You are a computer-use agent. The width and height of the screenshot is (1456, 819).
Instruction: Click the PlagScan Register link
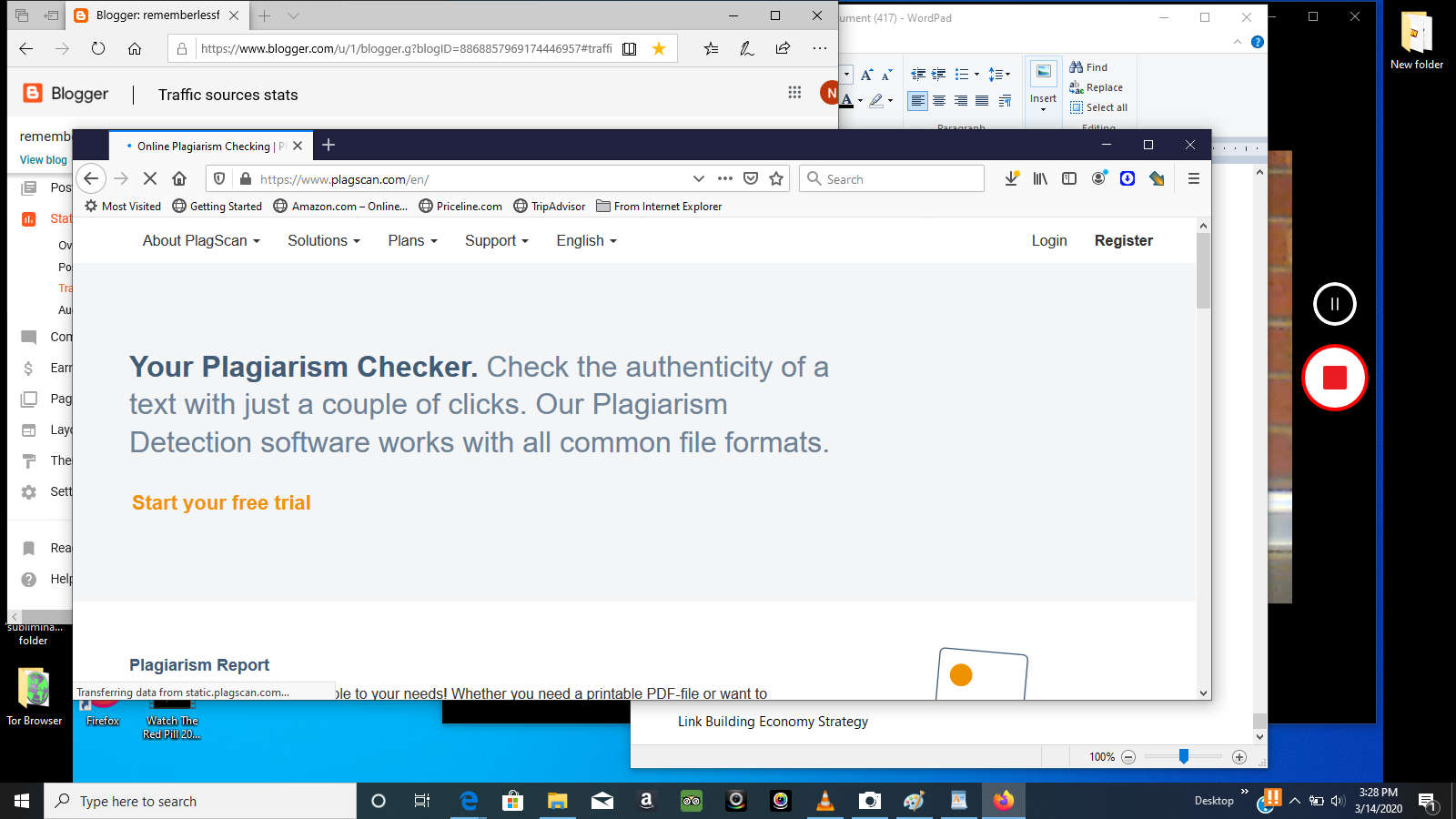(x=1124, y=240)
